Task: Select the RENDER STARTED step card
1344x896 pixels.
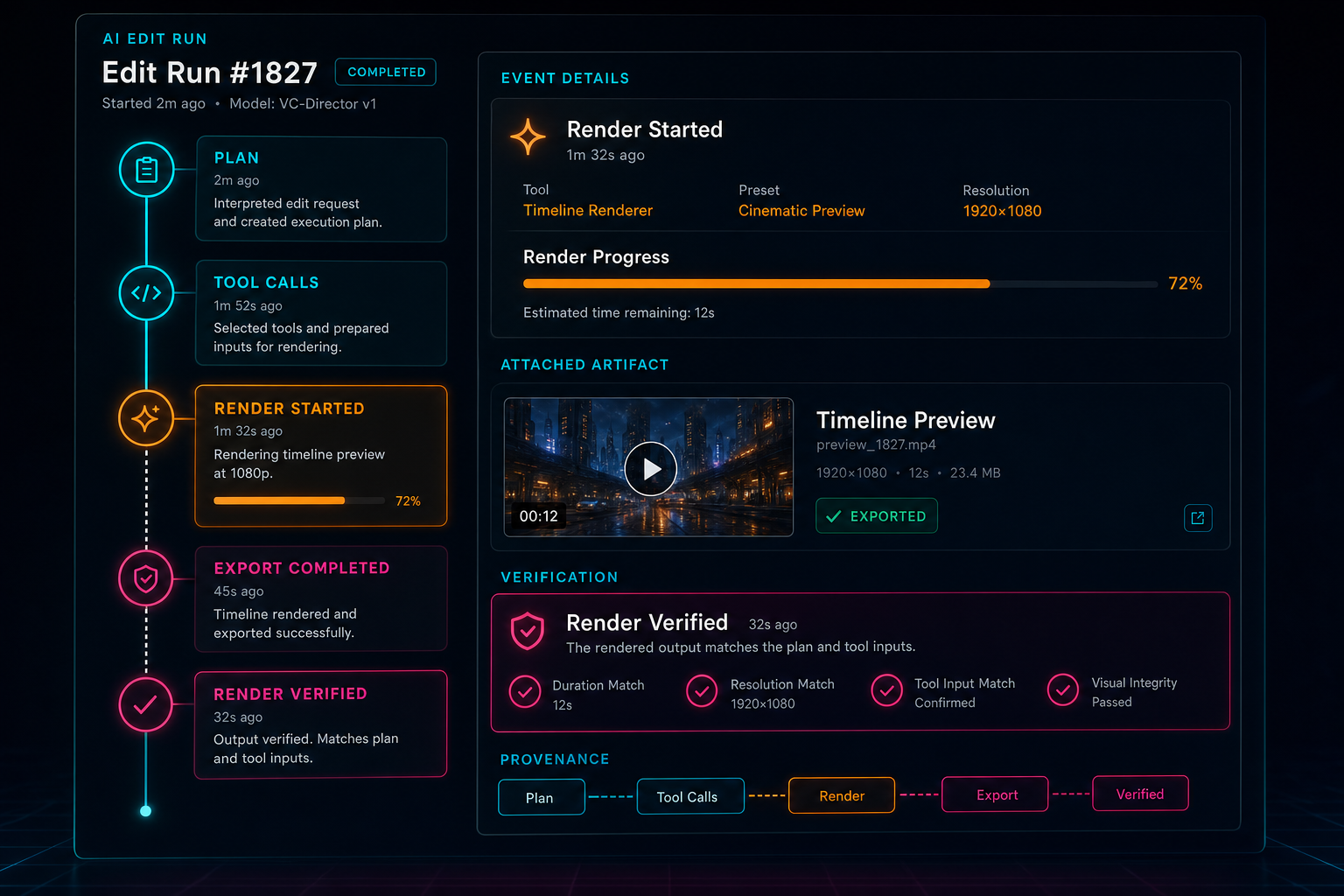Action: [x=321, y=456]
